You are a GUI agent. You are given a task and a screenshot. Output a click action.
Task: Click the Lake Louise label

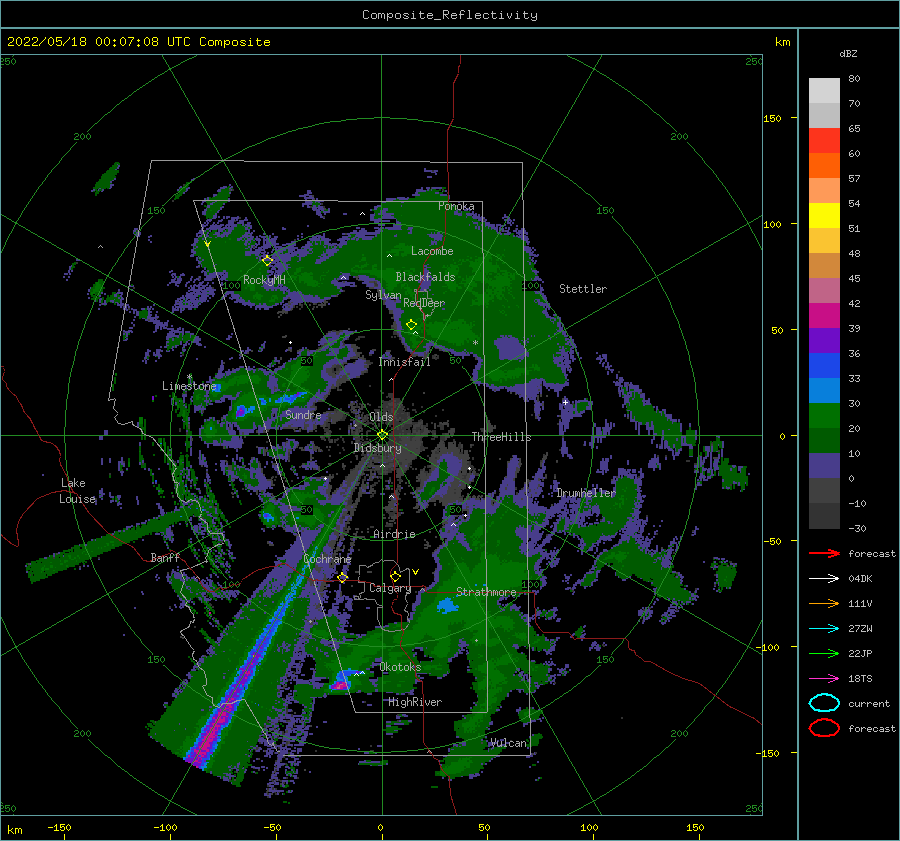77,491
